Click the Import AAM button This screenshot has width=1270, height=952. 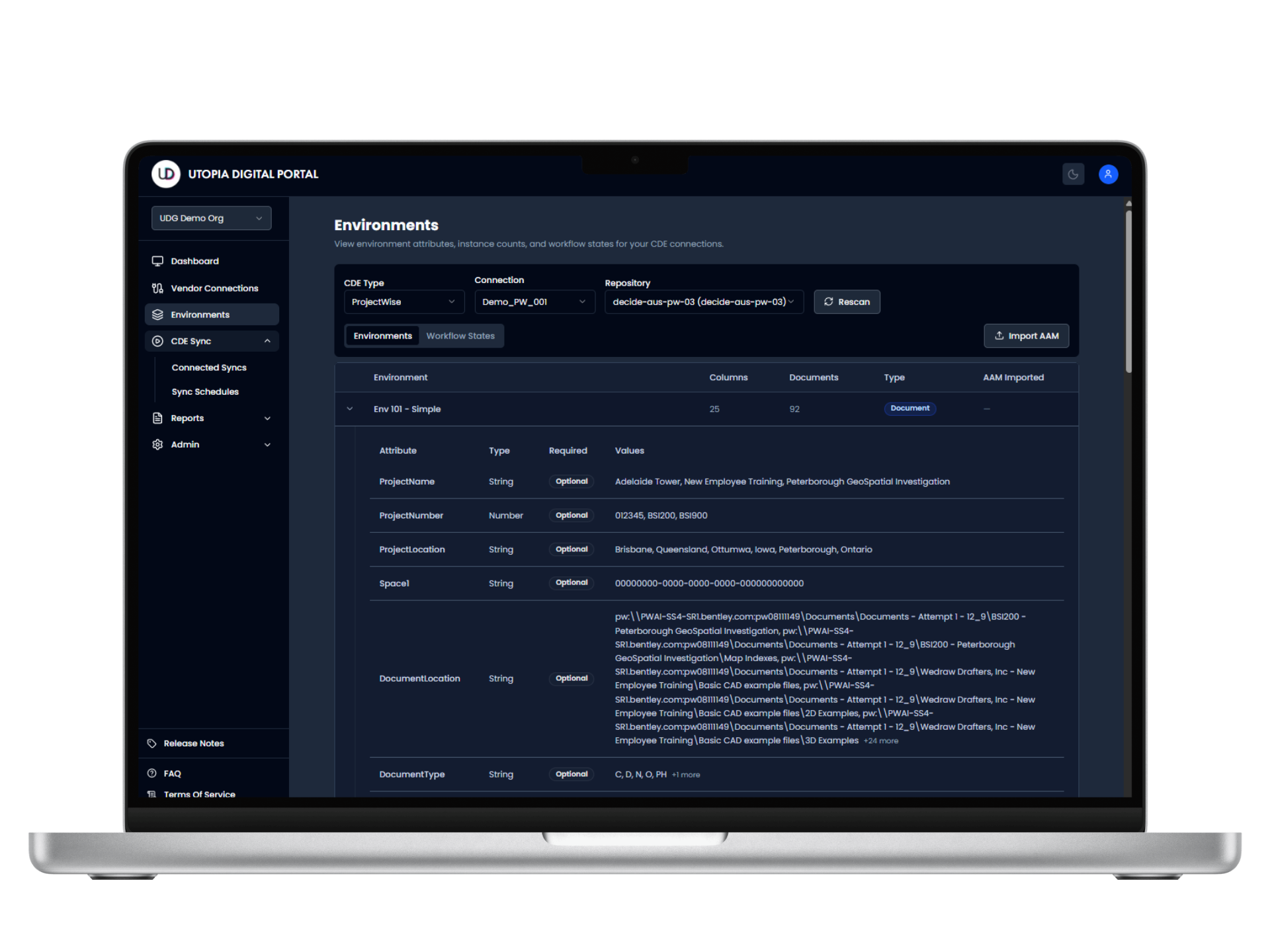(1026, 336)
